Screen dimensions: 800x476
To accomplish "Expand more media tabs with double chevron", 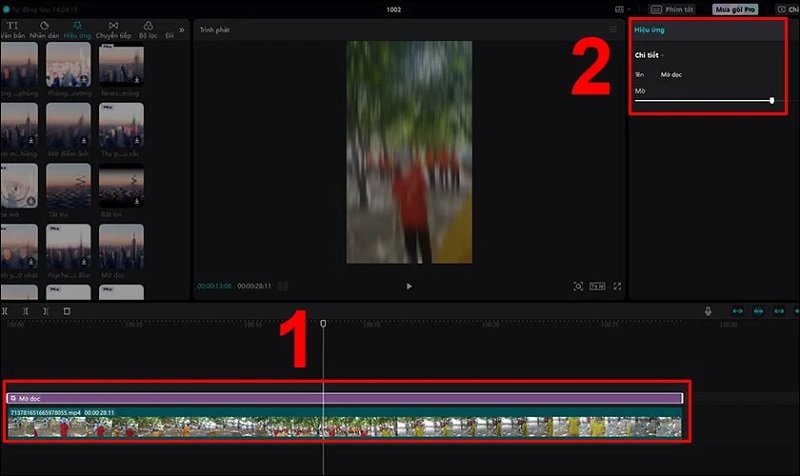I will (181, 29).
